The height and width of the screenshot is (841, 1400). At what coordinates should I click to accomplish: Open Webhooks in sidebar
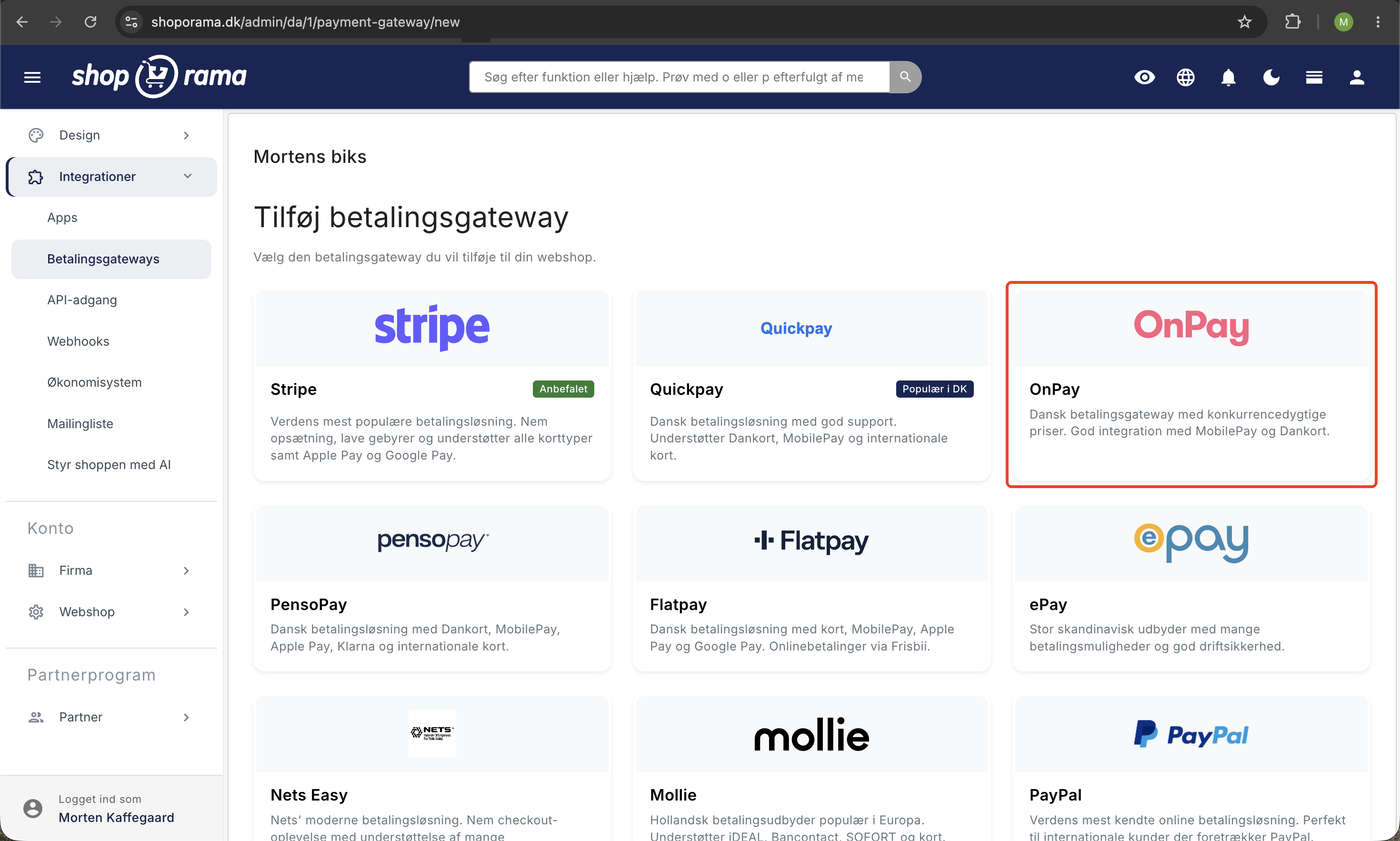[x=78, y=341]
